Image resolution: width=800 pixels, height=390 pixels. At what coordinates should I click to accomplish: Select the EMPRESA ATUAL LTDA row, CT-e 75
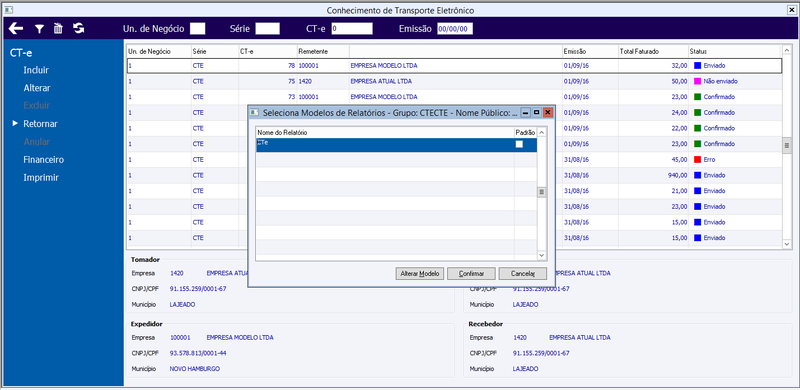pyautogui.click(x=454, y=81)
